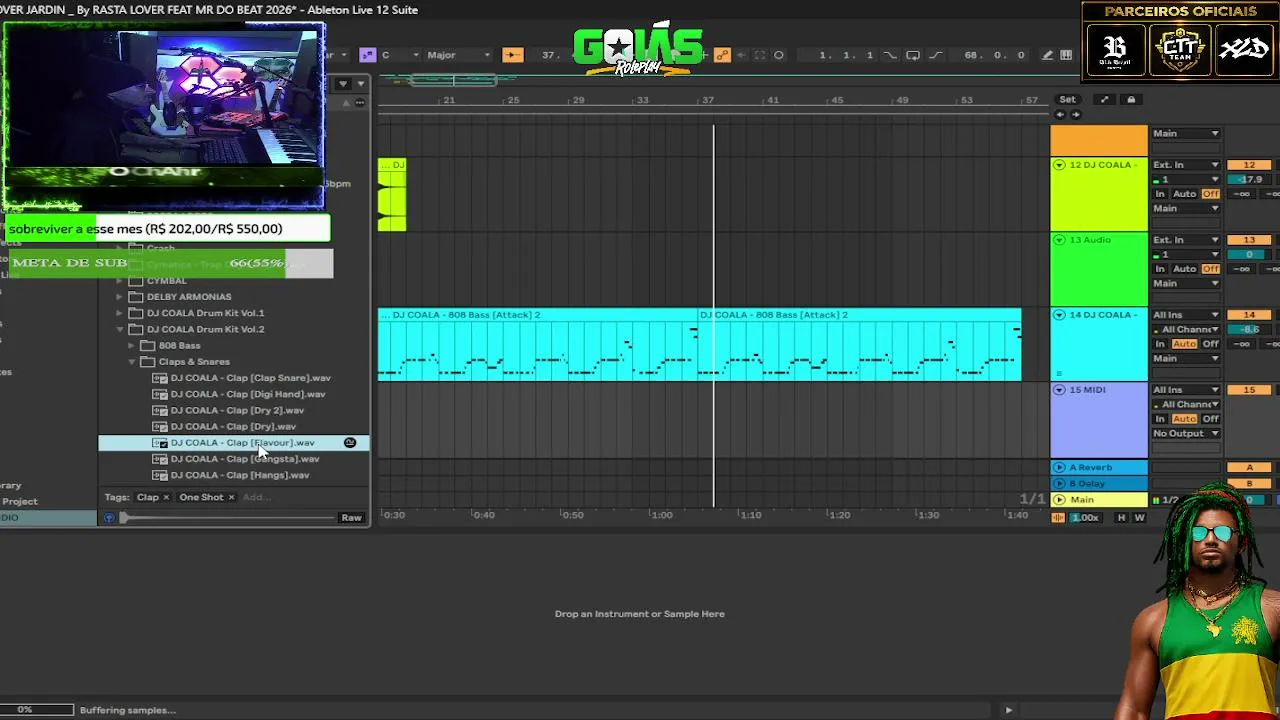Collapse the DJ COALA Drum Kit Vol.2 folder
Image resolution: width=1280 pixels, height=720 pixels.
tap(120, 329)
